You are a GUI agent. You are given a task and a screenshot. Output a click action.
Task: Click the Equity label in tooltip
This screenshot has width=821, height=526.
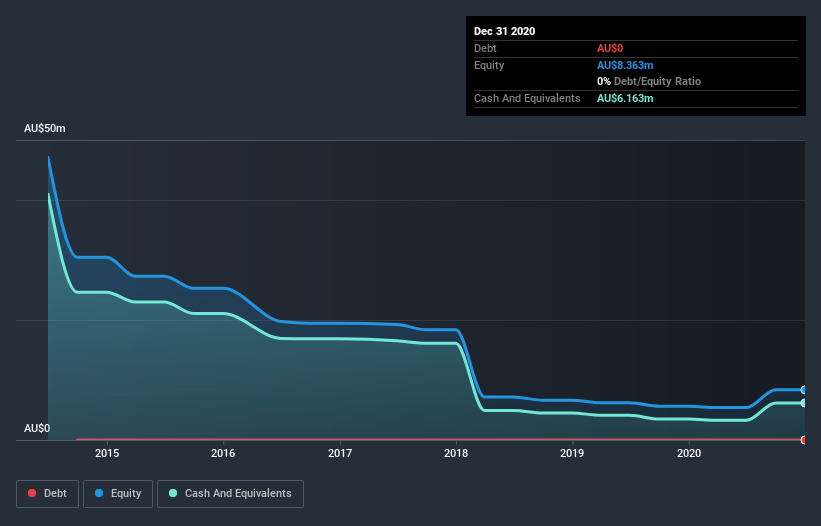[x=489, y=65]
